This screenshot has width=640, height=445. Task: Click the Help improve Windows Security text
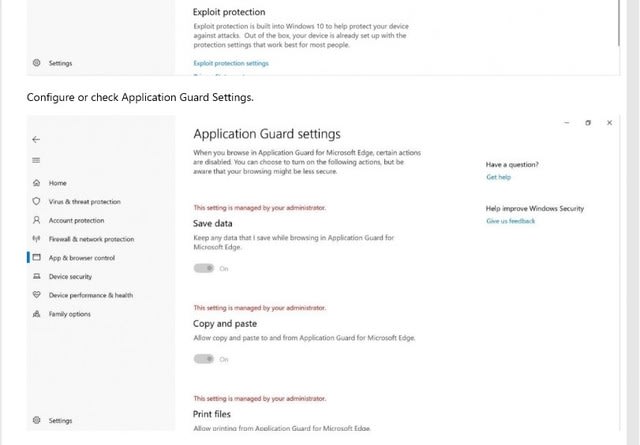point(535,209)
